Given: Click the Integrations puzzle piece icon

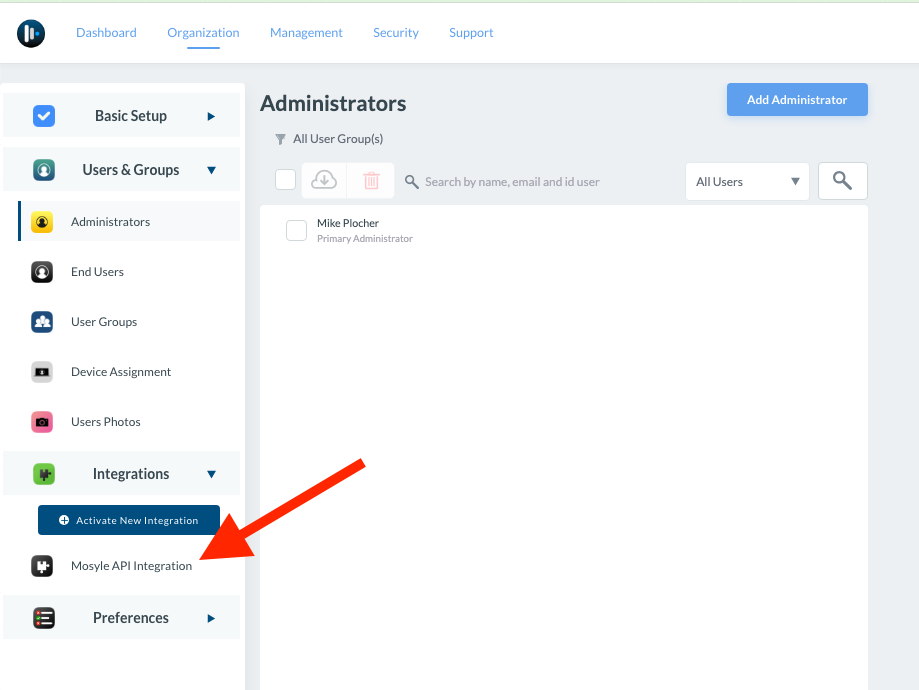Looking at the screenshot, I should tap(43, 473).
